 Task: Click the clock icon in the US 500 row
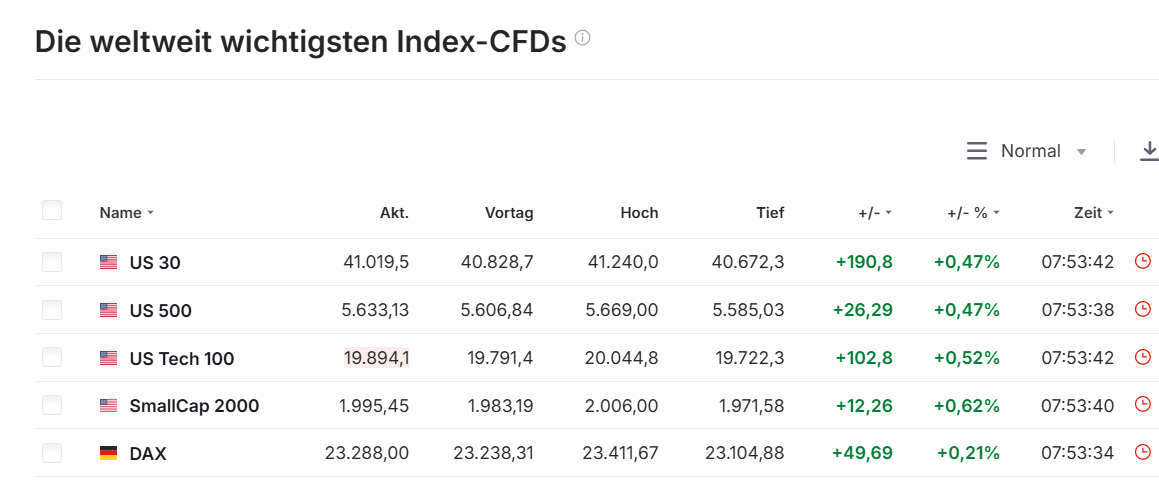click(x=1143, y=309)
